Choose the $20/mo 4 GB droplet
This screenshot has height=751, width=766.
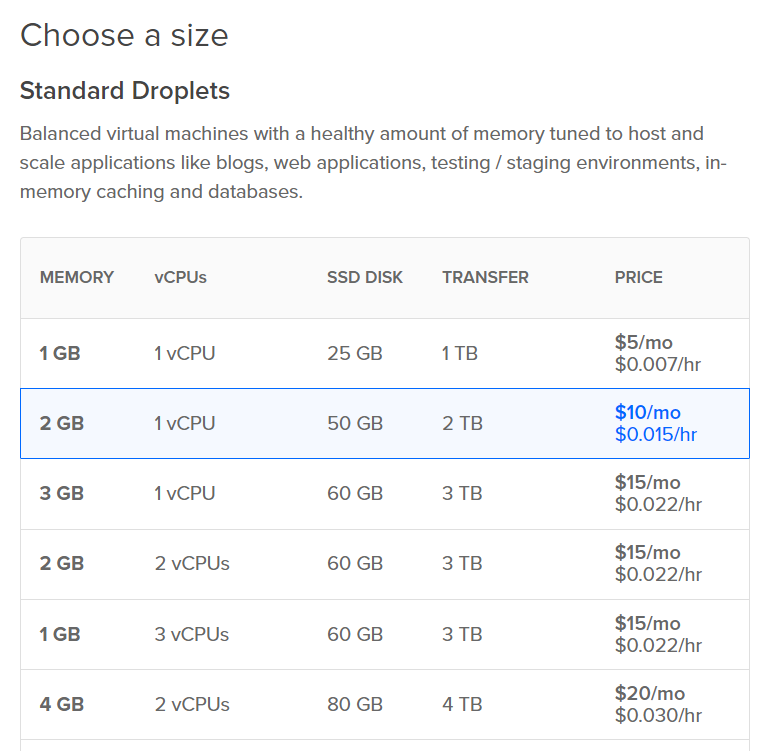pos(384,704)
